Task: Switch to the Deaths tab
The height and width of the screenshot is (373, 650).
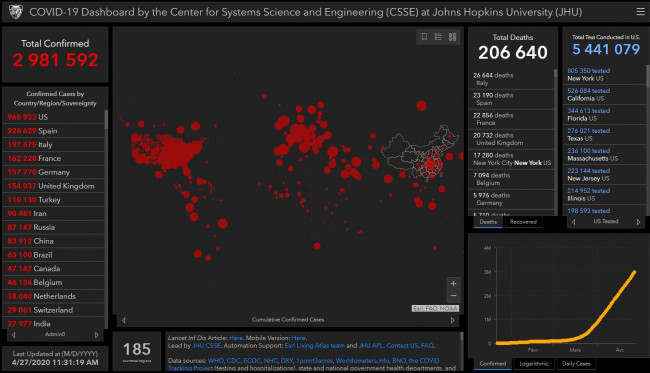Action: click(488, 222)
